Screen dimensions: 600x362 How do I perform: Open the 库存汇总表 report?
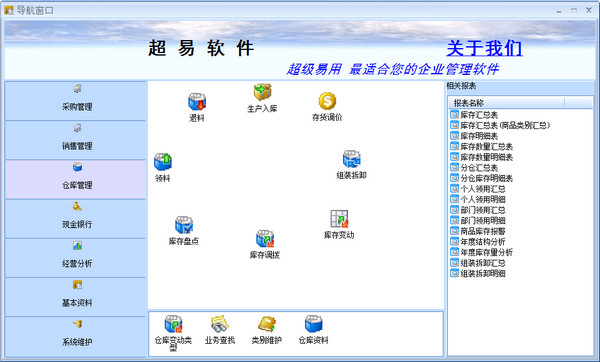pyautogui.click(x=479, y=115)
